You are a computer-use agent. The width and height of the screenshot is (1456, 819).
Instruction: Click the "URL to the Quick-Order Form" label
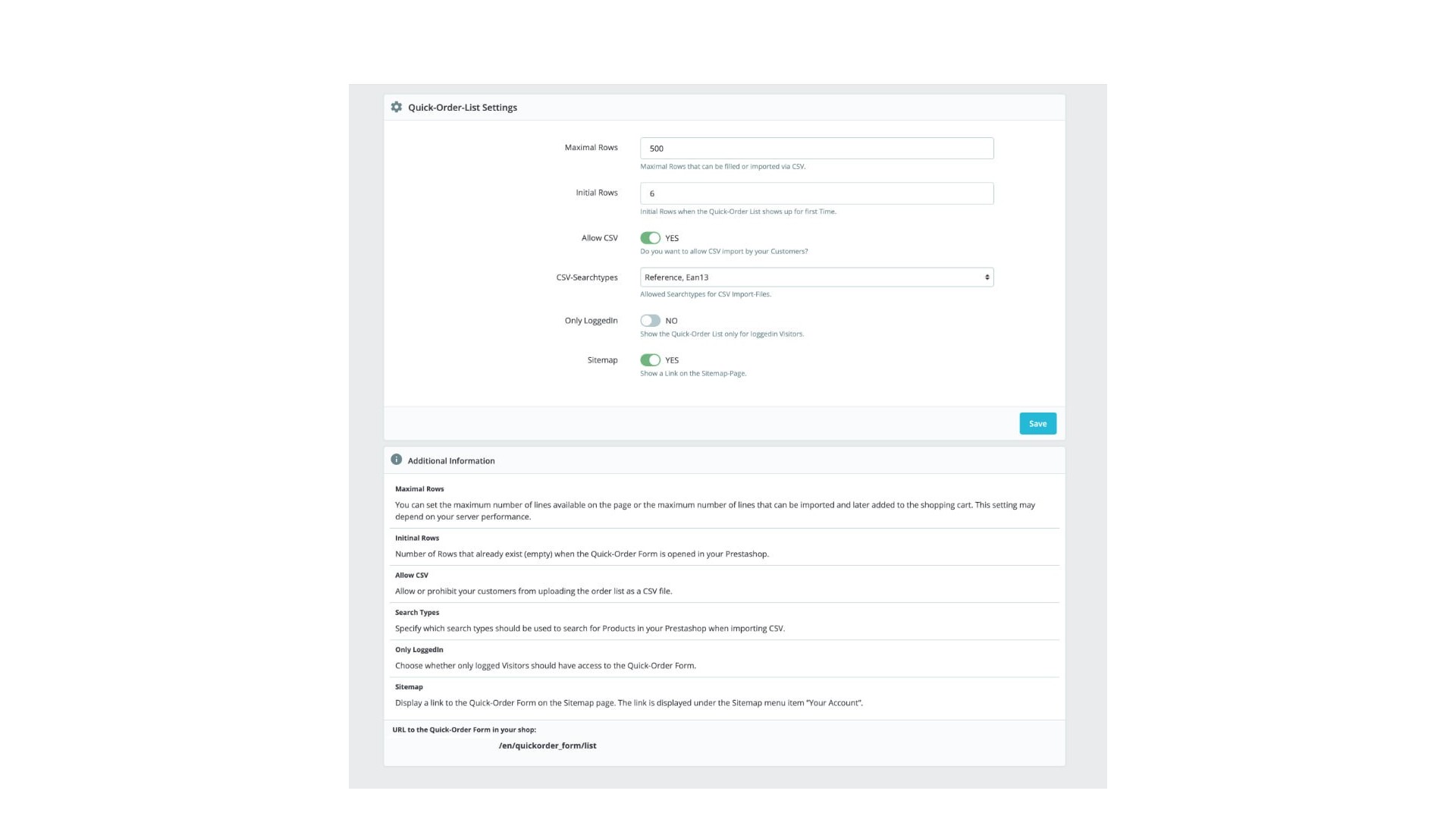(464, 730)
